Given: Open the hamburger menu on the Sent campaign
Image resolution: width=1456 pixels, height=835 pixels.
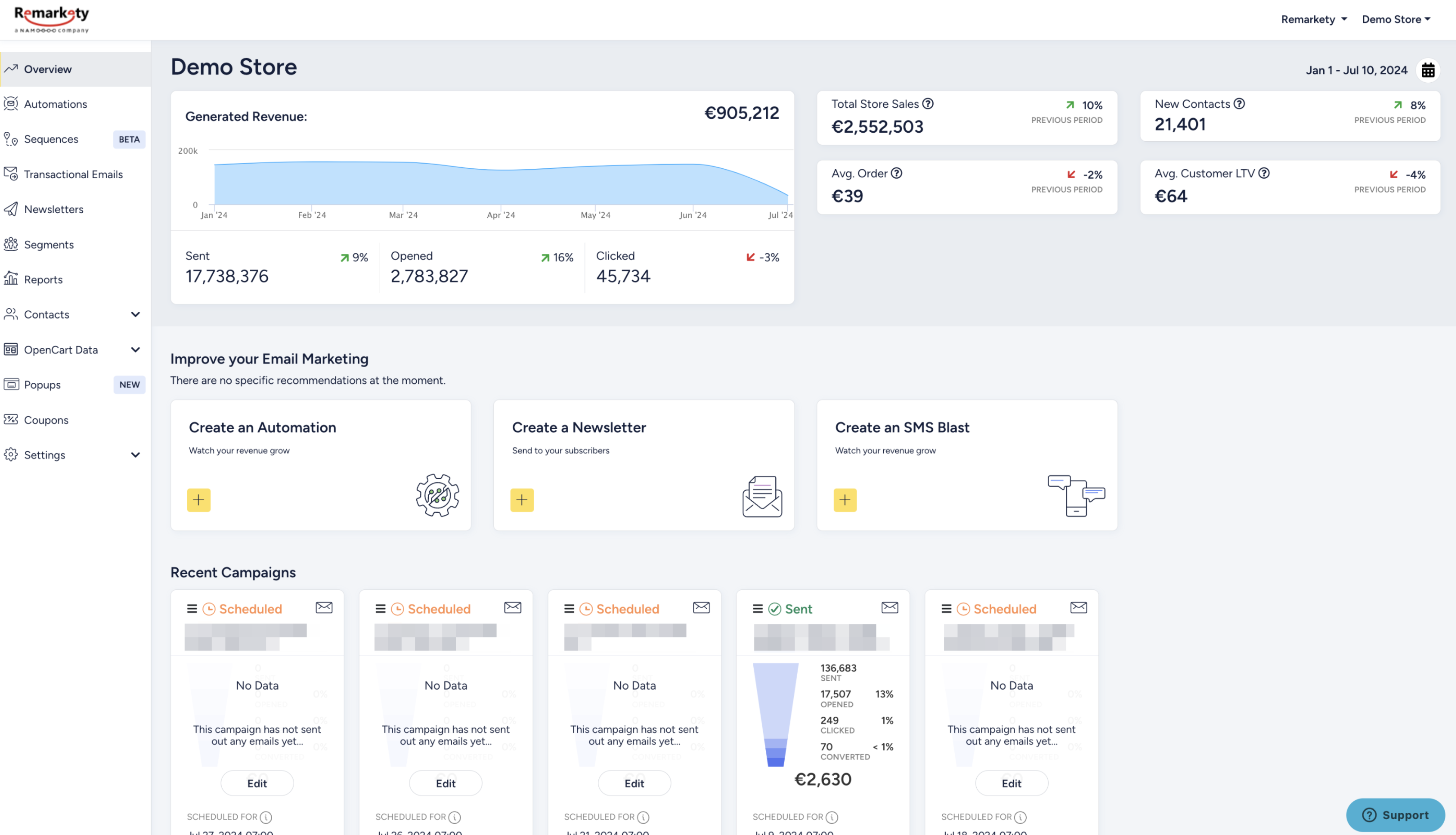Looking at the screenshot, I should coord(758,609).
